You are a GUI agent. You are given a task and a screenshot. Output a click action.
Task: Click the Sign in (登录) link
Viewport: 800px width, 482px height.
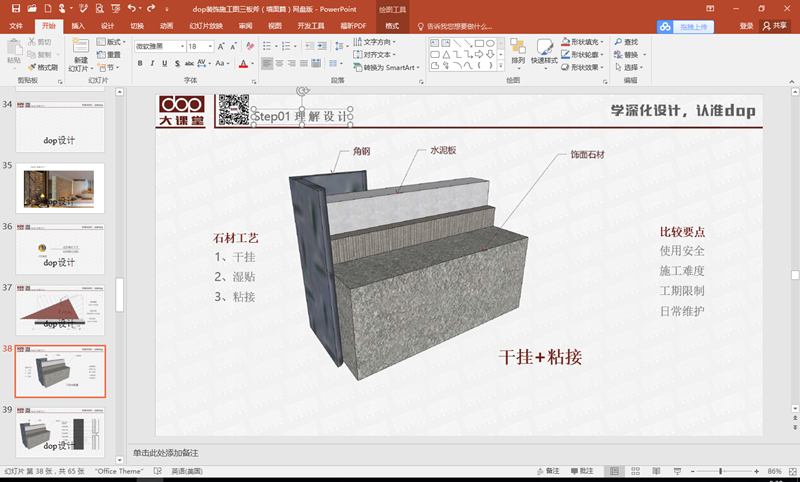(x=746, y=26)
